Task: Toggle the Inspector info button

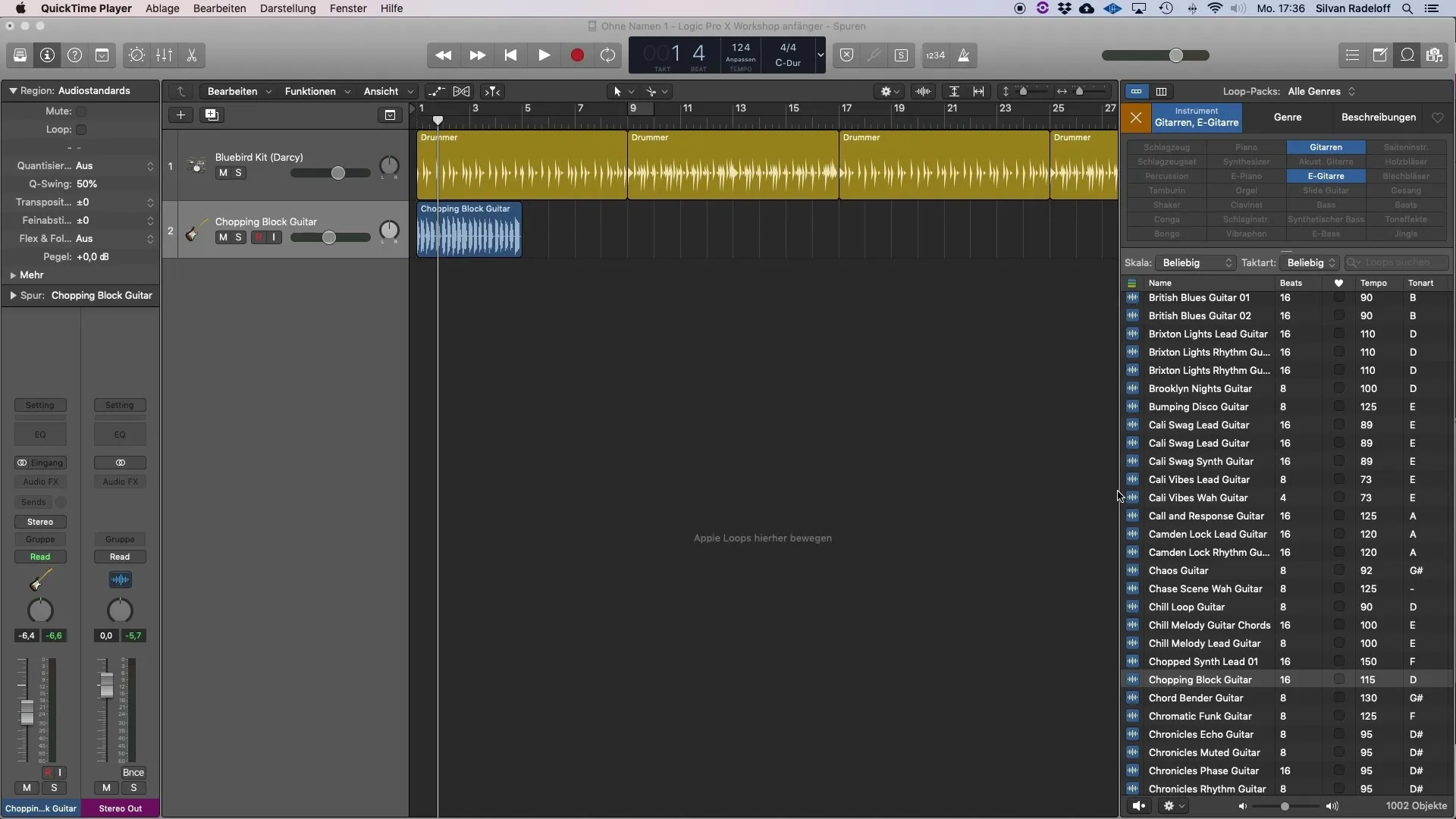Action: point(47,55)
